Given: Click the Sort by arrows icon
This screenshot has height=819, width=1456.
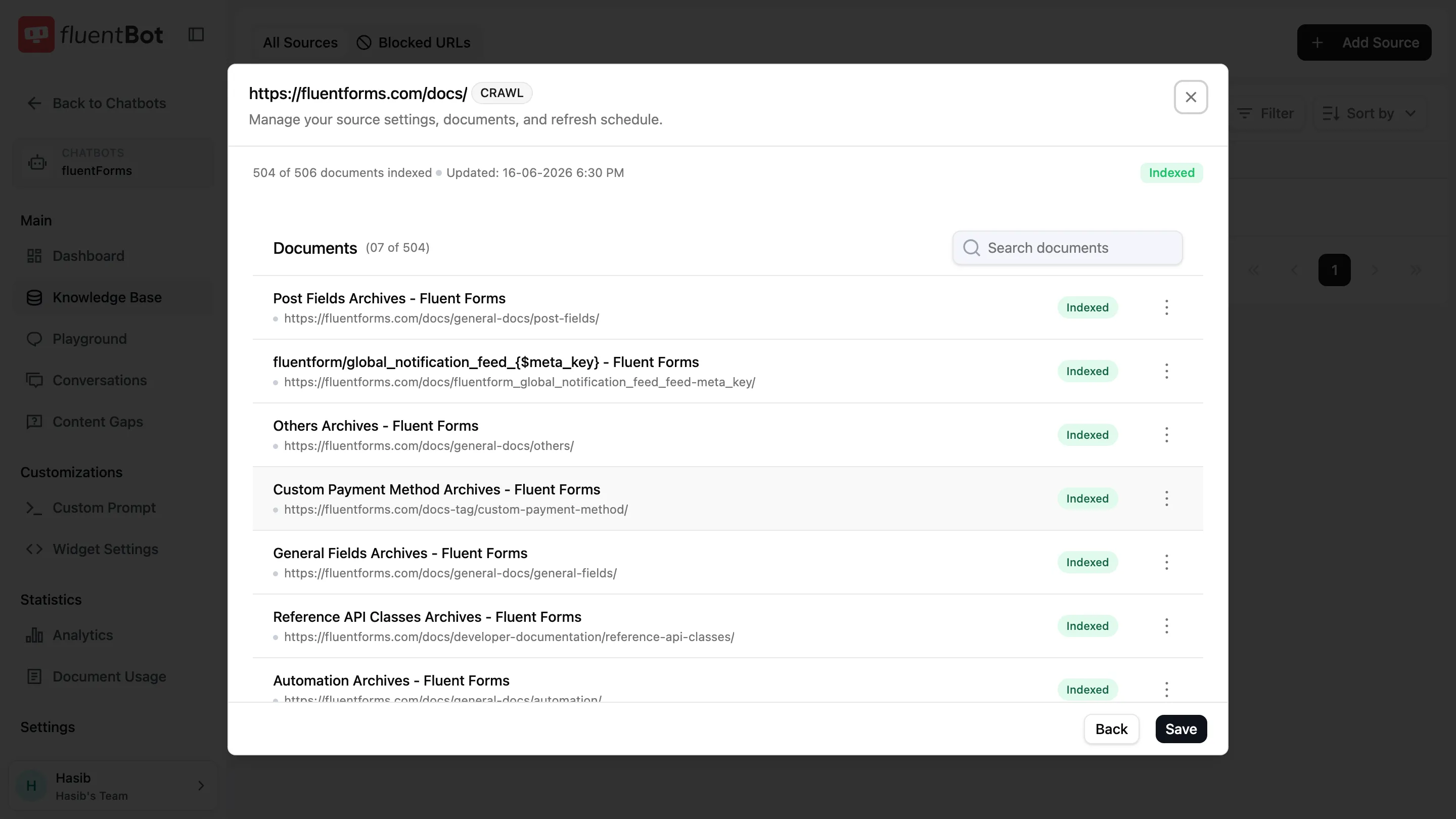Looking at the screenshot, I should (1331, 114).
